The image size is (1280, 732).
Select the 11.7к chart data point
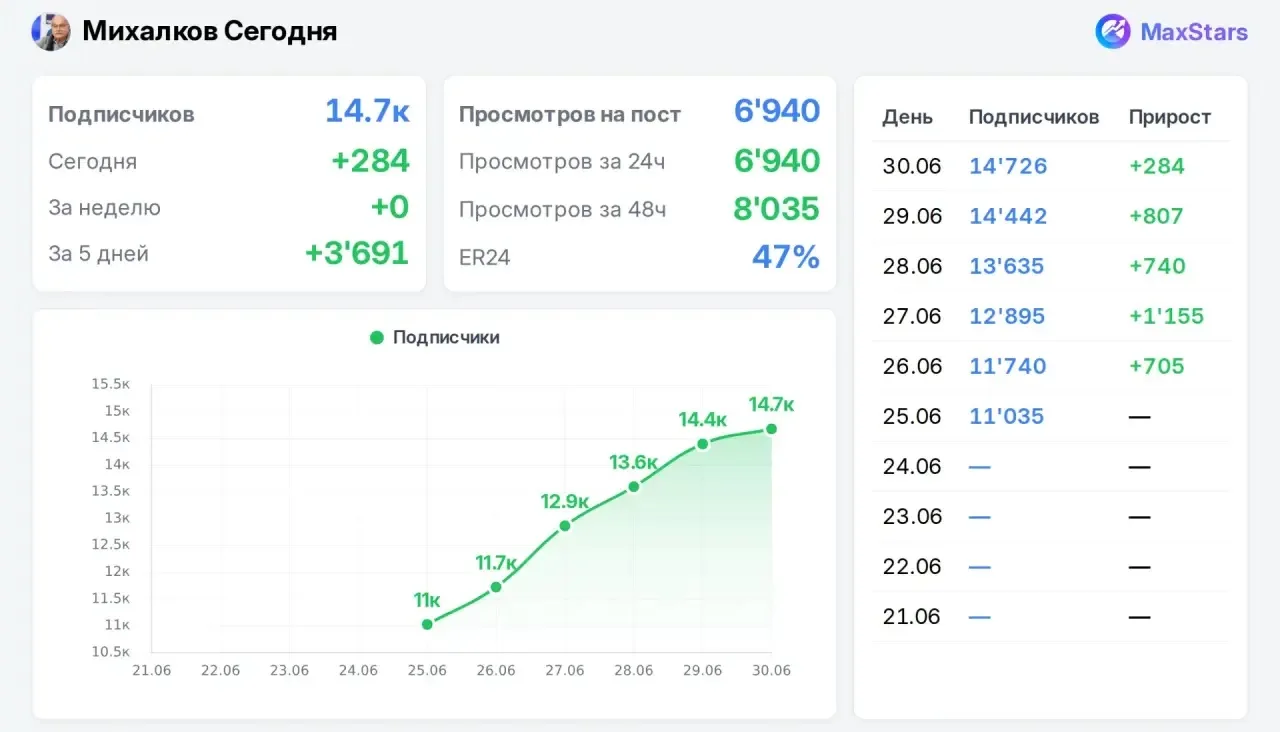pyautogui.click(x=496, y=587)
